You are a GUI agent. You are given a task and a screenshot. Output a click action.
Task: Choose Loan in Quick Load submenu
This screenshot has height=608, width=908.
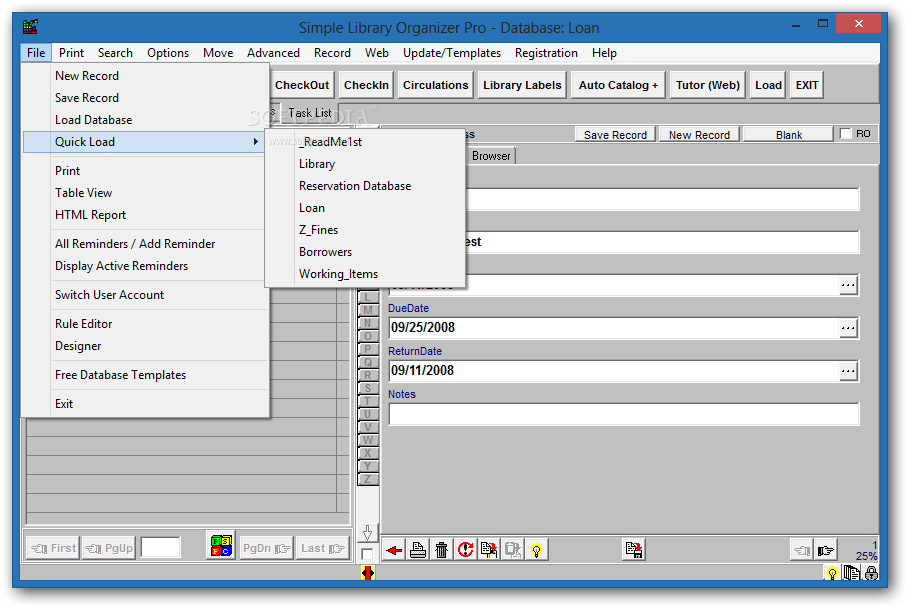312,208
